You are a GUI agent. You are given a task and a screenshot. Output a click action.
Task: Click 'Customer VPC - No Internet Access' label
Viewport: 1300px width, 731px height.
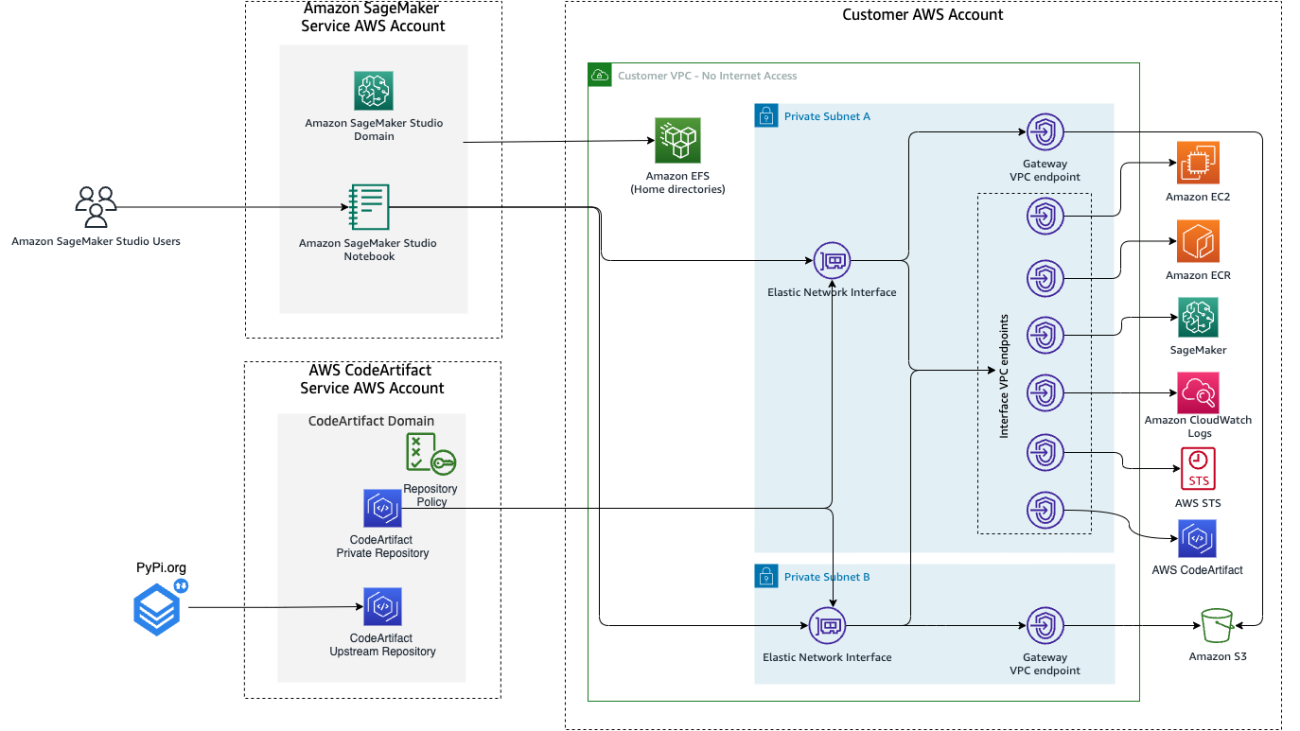coord(707,76)
